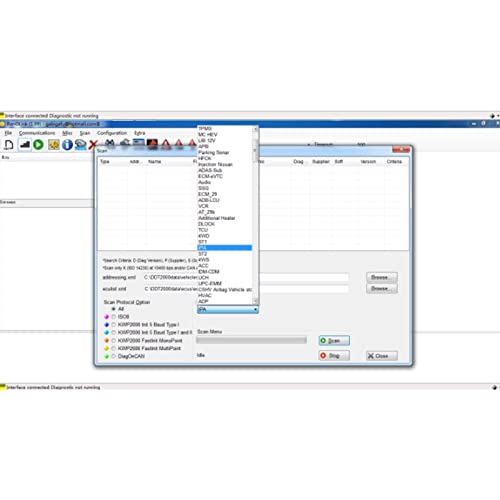This screenshot has width=500, height=500.
Task: Click the magenta dot beside ISO8
Action: [x=107, y=317]
